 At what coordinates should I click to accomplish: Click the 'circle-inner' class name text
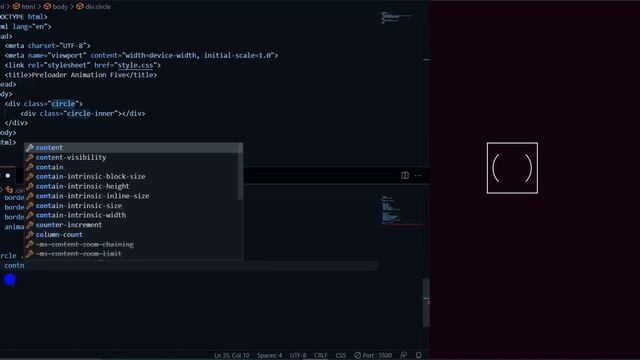tap(91, 113)
